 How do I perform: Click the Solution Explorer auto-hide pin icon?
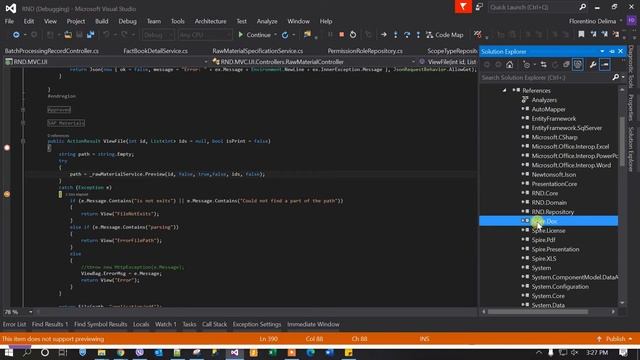611,51
